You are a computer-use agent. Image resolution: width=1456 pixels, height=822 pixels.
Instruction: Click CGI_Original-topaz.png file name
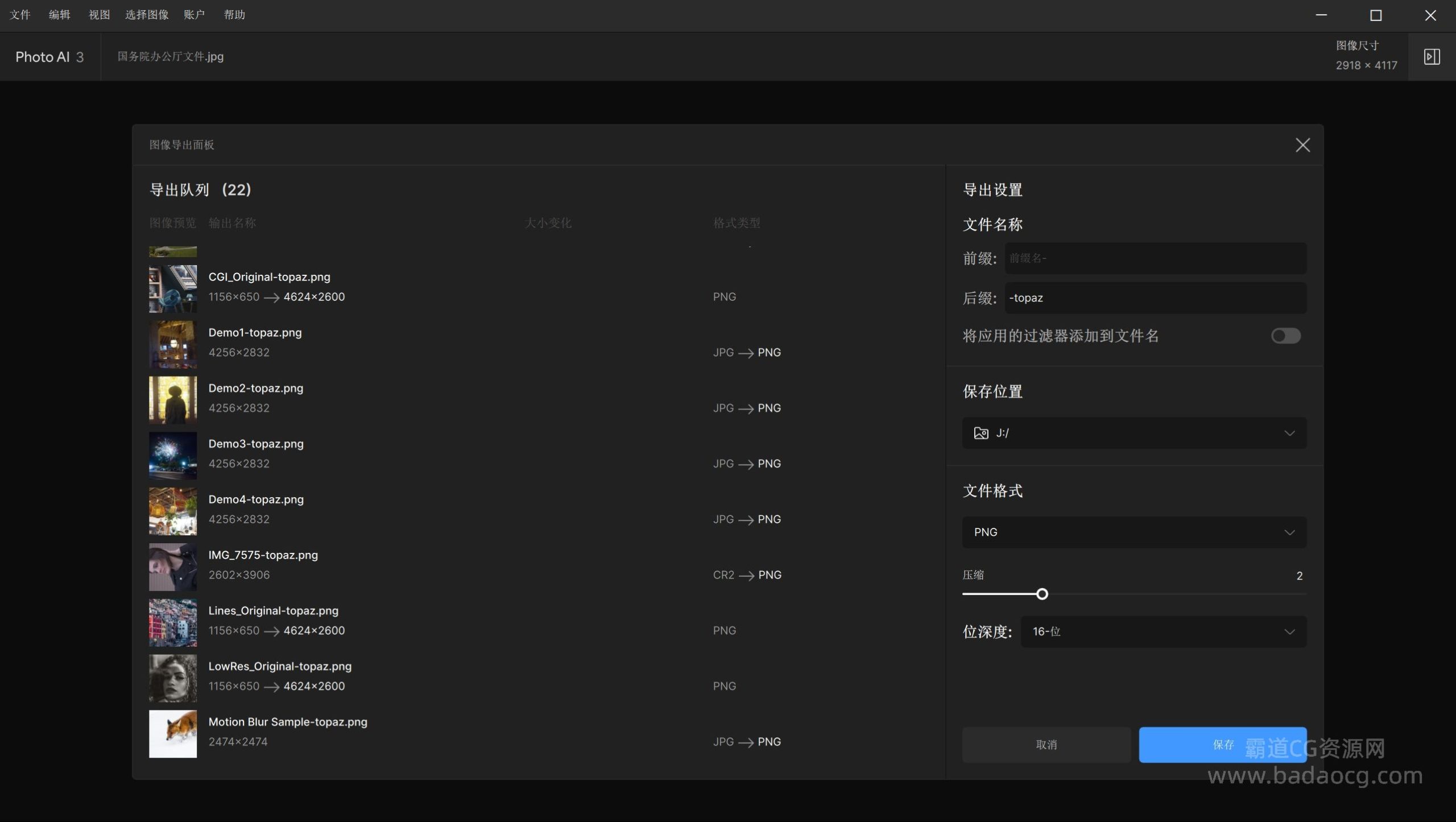[269, 277]
